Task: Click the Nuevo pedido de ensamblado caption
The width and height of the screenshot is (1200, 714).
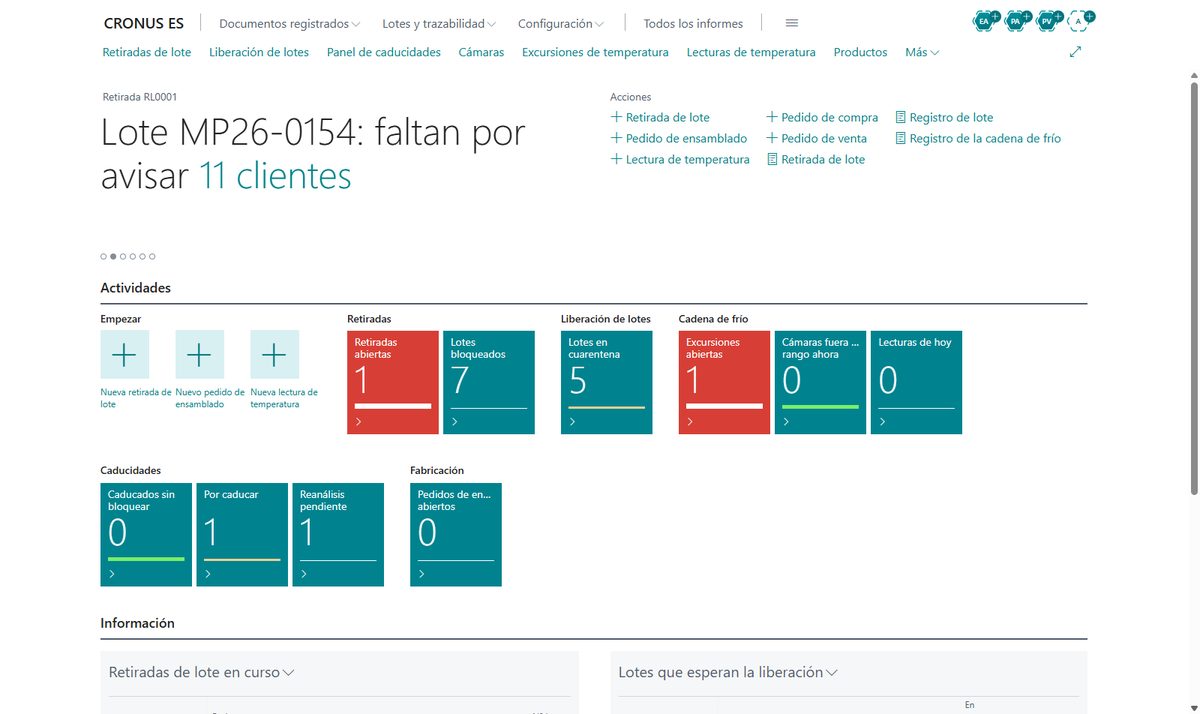Action: click(210, 398)
